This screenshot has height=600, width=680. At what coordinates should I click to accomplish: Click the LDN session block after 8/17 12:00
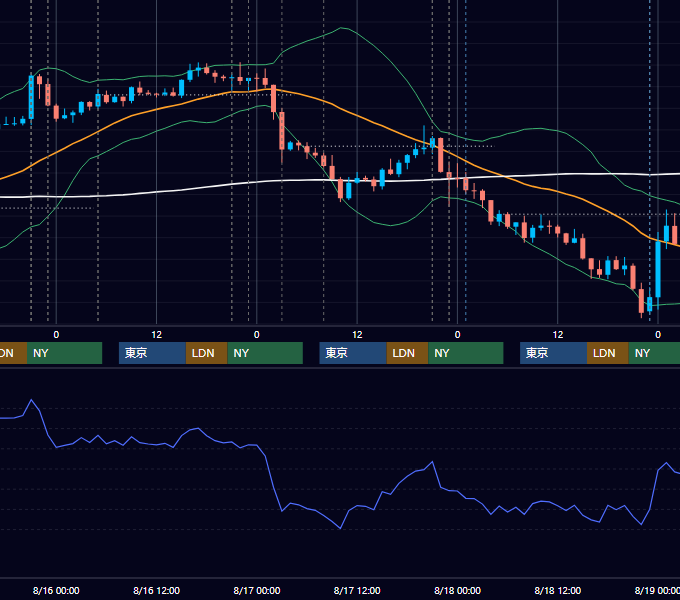point(407,353)
